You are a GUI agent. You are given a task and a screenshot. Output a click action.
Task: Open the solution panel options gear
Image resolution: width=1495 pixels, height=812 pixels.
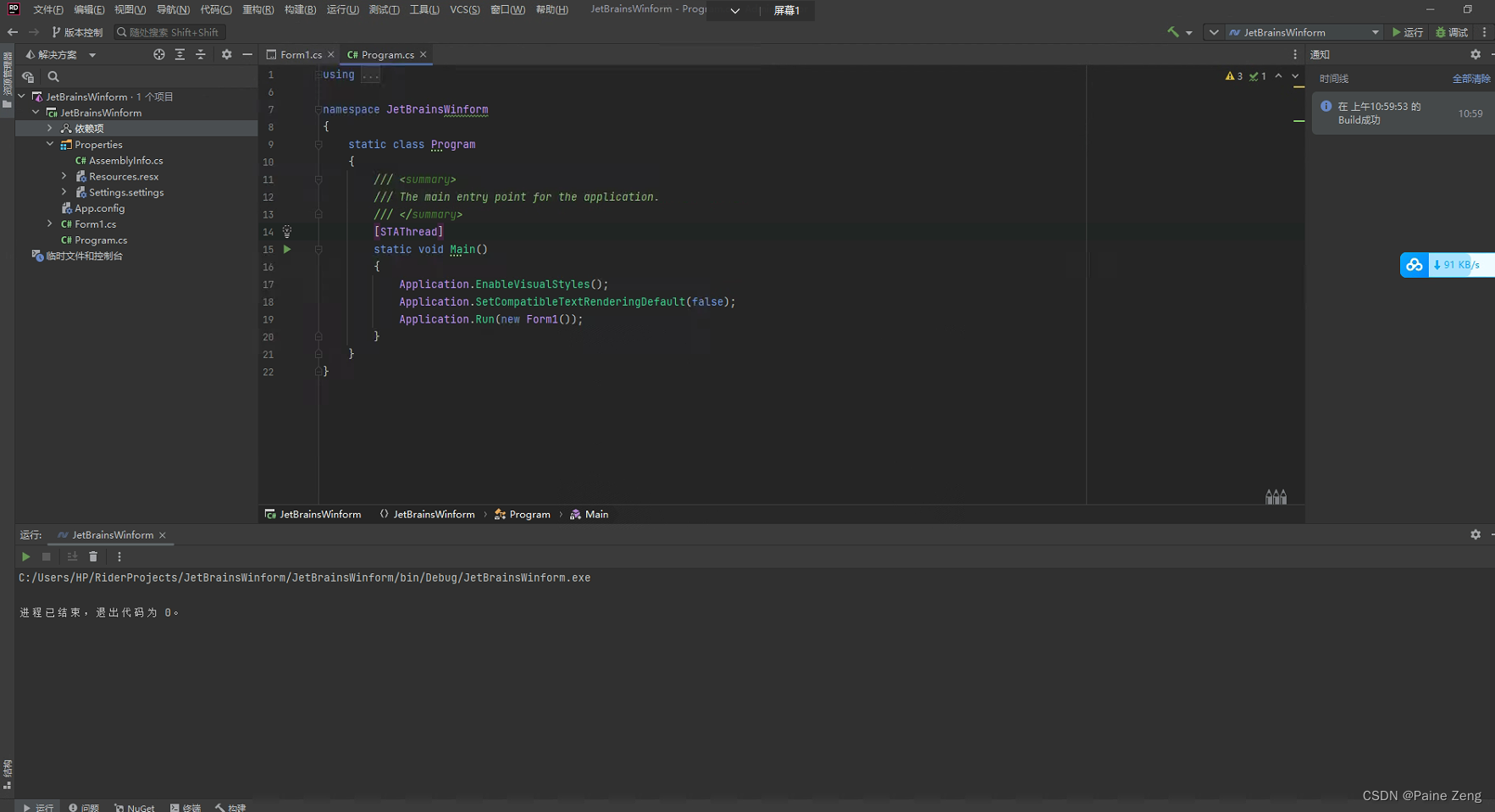tap(226, 54)
